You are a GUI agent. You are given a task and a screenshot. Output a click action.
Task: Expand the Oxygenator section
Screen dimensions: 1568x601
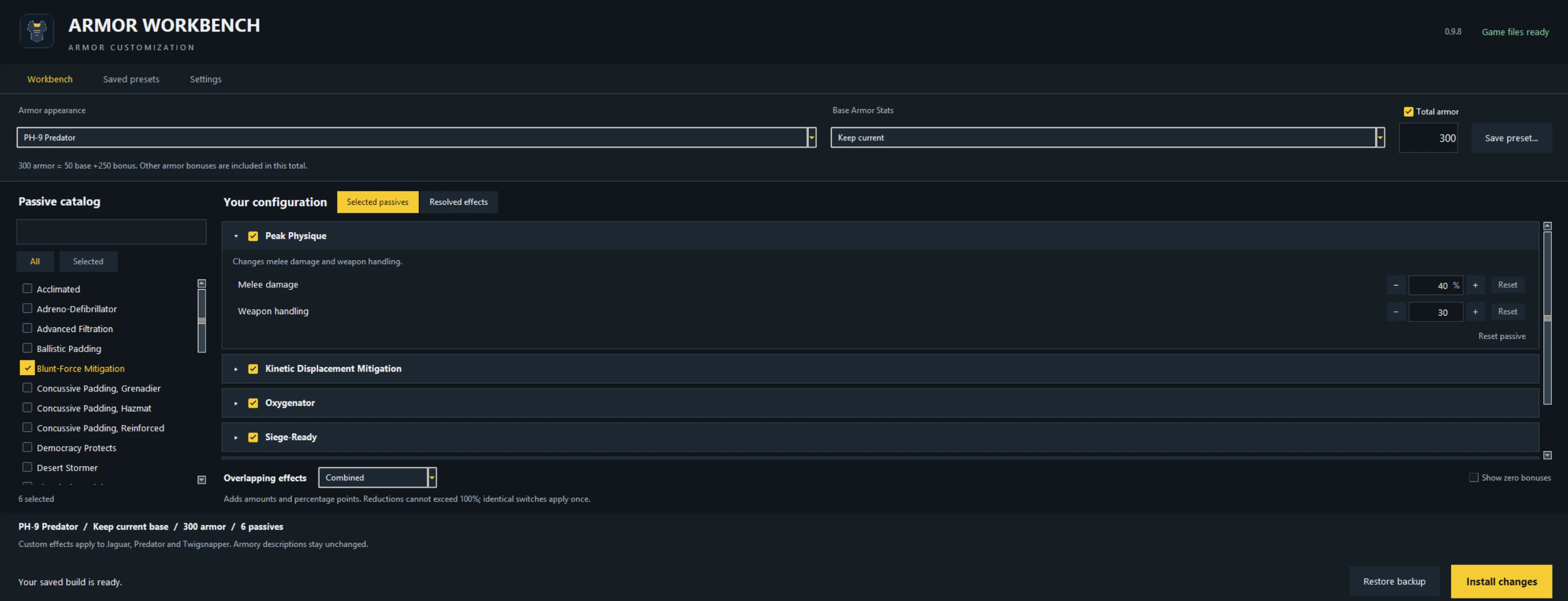(236, 403)
